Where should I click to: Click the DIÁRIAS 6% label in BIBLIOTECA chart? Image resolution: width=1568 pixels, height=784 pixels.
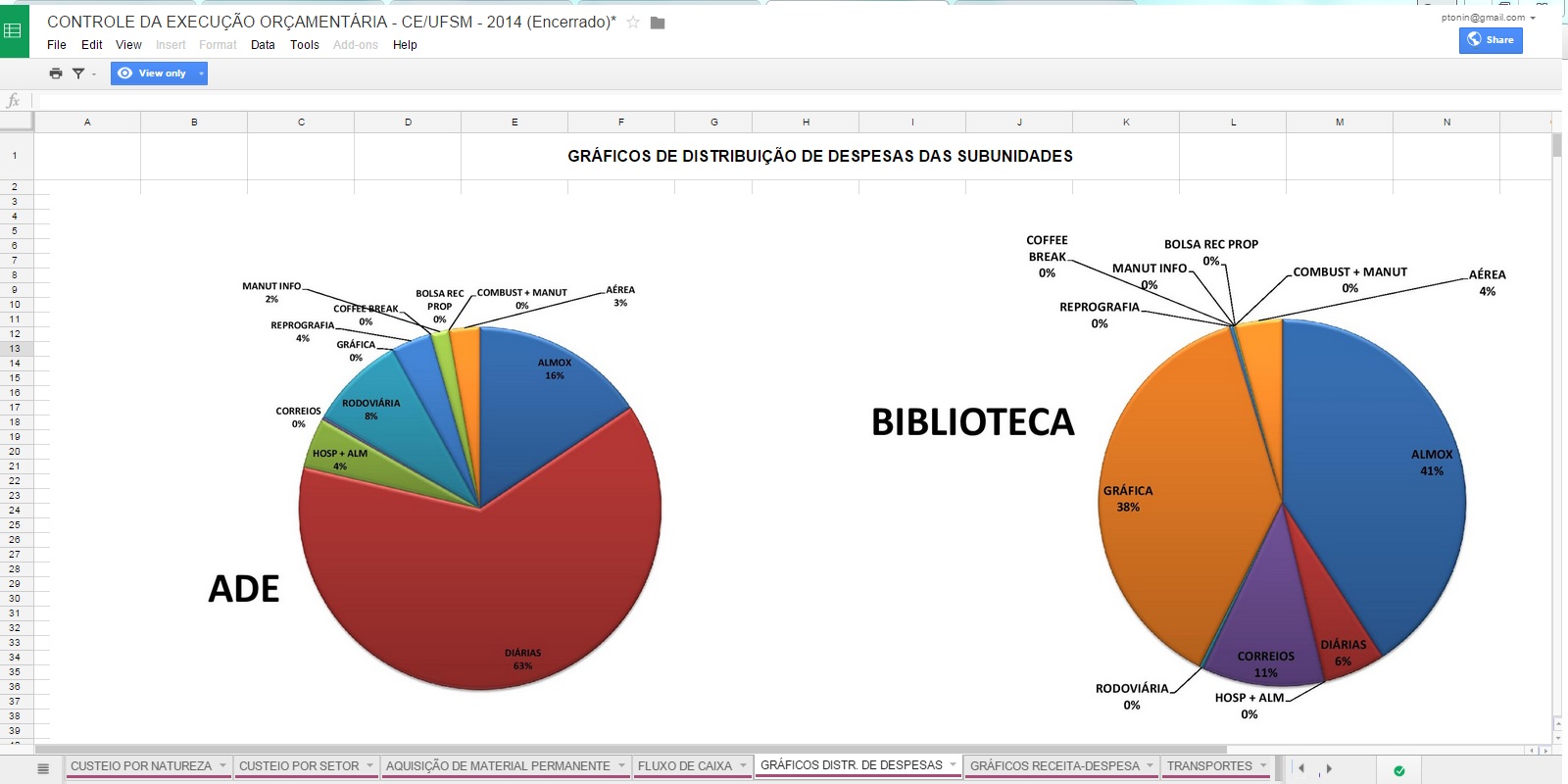coord(1343,653)
